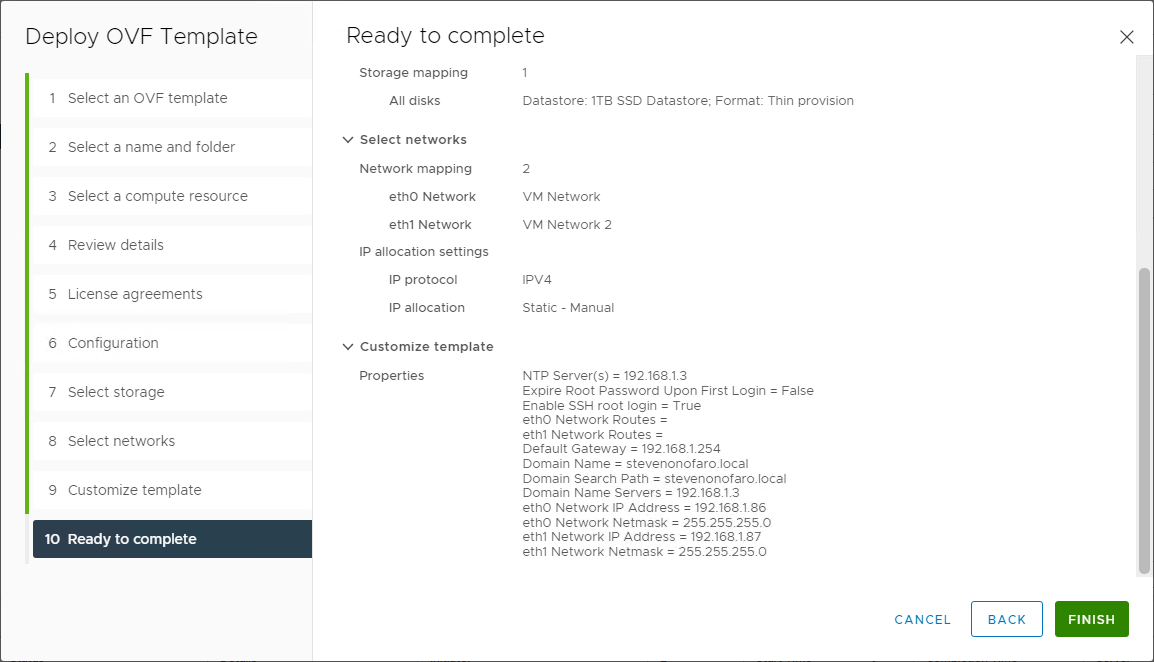Collapse the Customize template section
Screen dimensions: 1154x662
pos(348,347)
